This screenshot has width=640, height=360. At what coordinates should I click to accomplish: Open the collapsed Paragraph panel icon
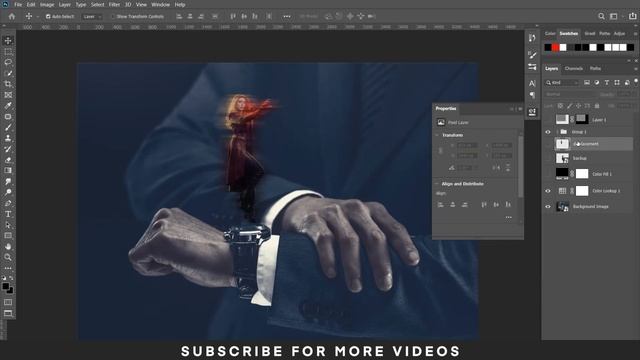(x=532, y=95)
